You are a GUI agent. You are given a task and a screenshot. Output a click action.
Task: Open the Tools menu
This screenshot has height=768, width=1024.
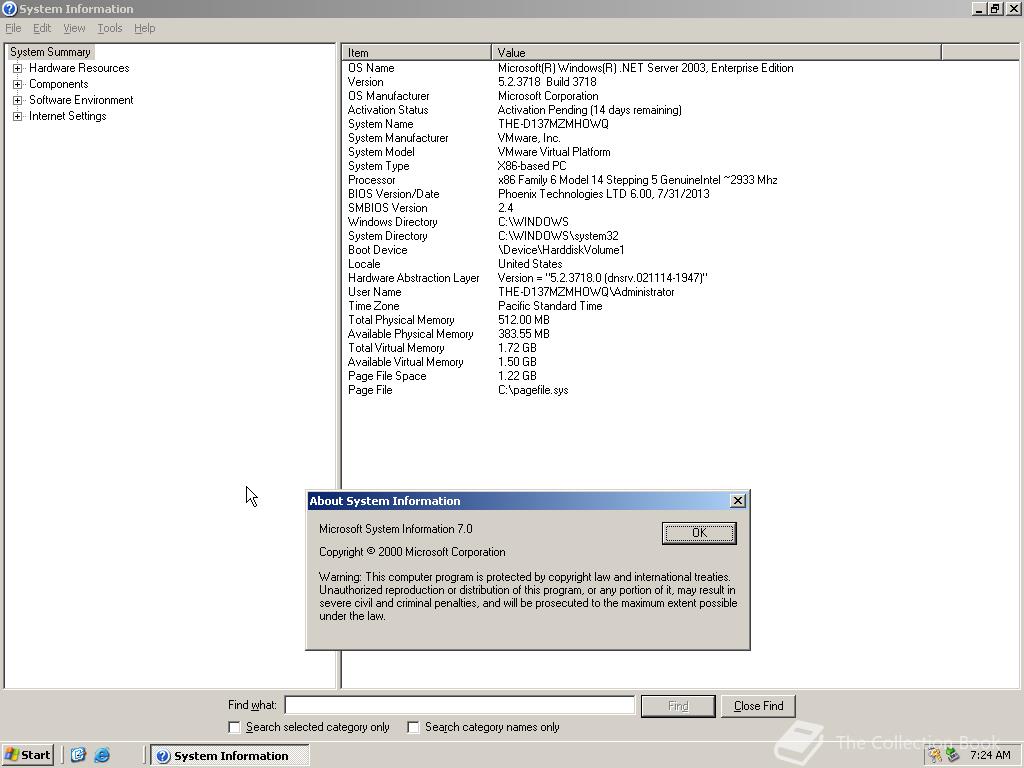click(110, 28)
